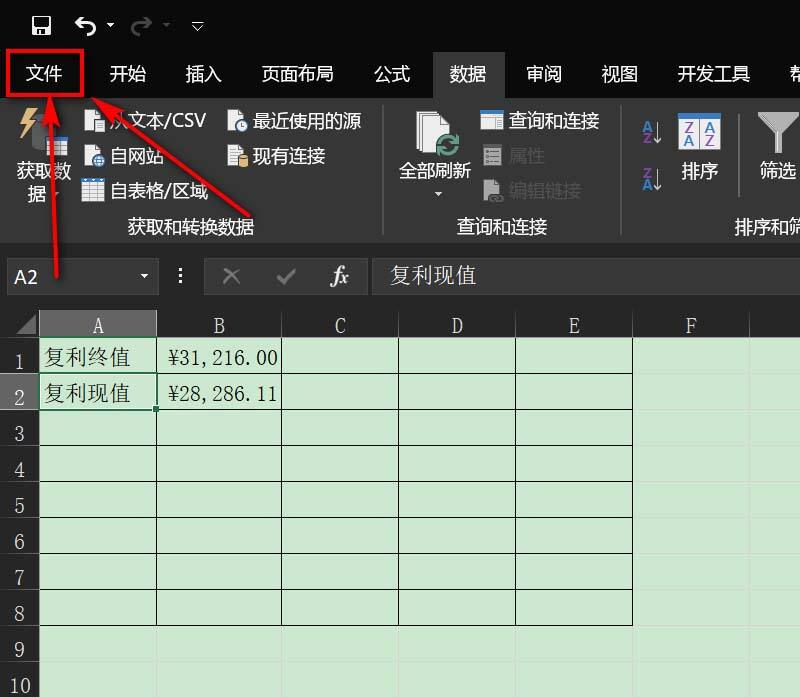This screenshot has width=800, height=697.
Task: Open the 页面布局 ribbon tab
Action: 297,74
